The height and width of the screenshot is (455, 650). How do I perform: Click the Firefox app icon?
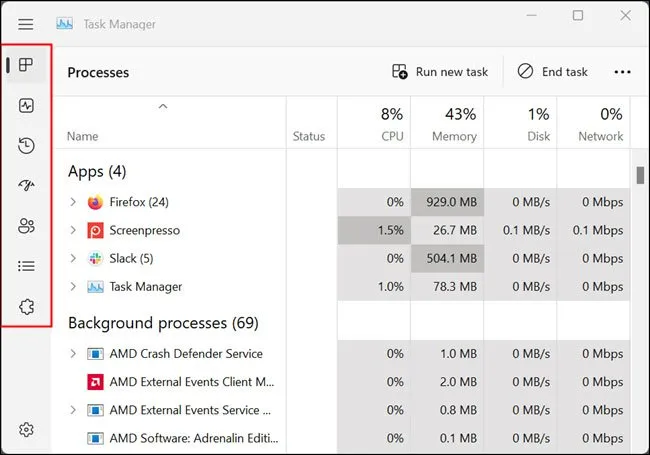coord(95,202)
